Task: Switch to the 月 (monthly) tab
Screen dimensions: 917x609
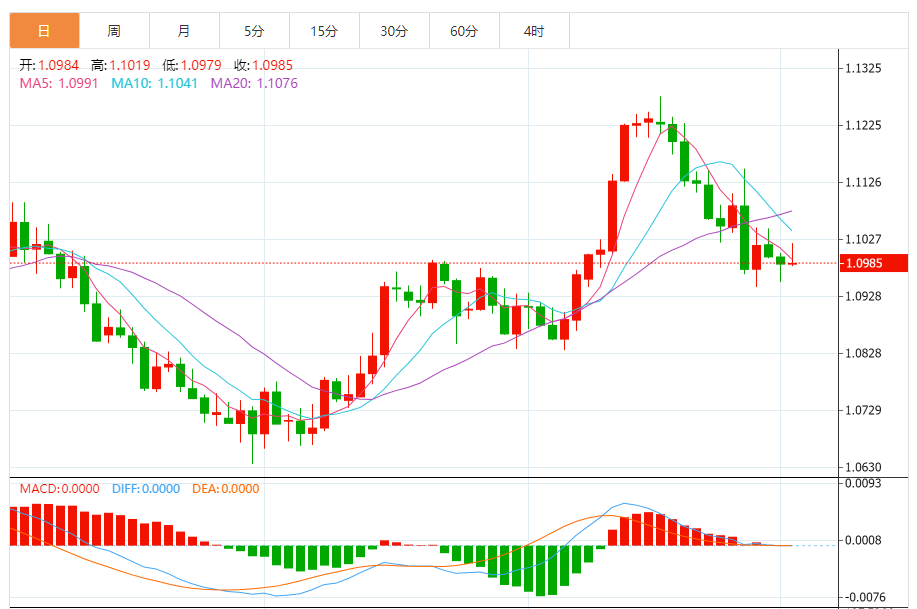Action: (x=184, y=31)
